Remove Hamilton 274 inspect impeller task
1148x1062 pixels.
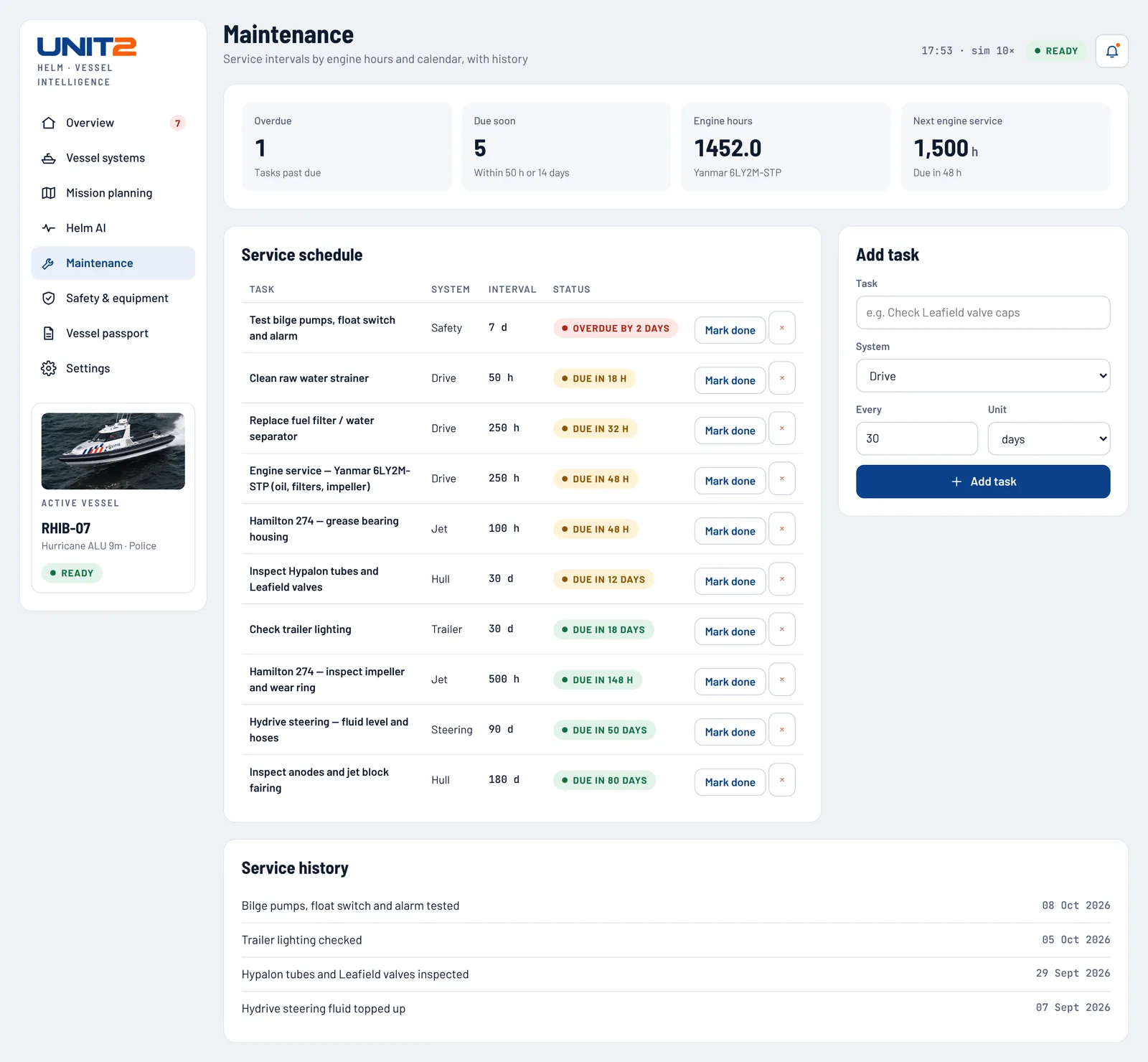point(781,680)
